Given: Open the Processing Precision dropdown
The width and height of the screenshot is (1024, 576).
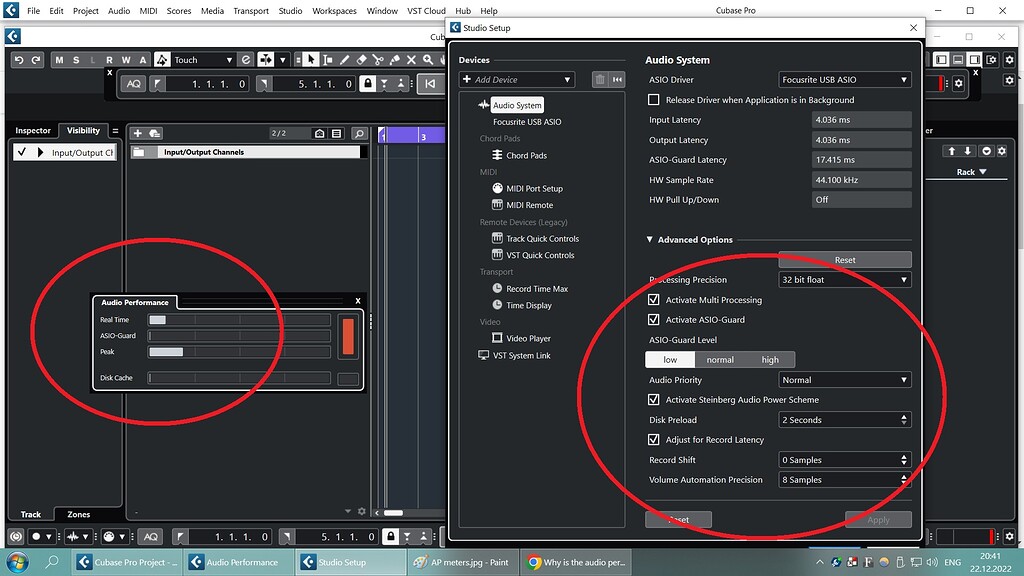Looking at the screenshot, I should tap(844, 279).
